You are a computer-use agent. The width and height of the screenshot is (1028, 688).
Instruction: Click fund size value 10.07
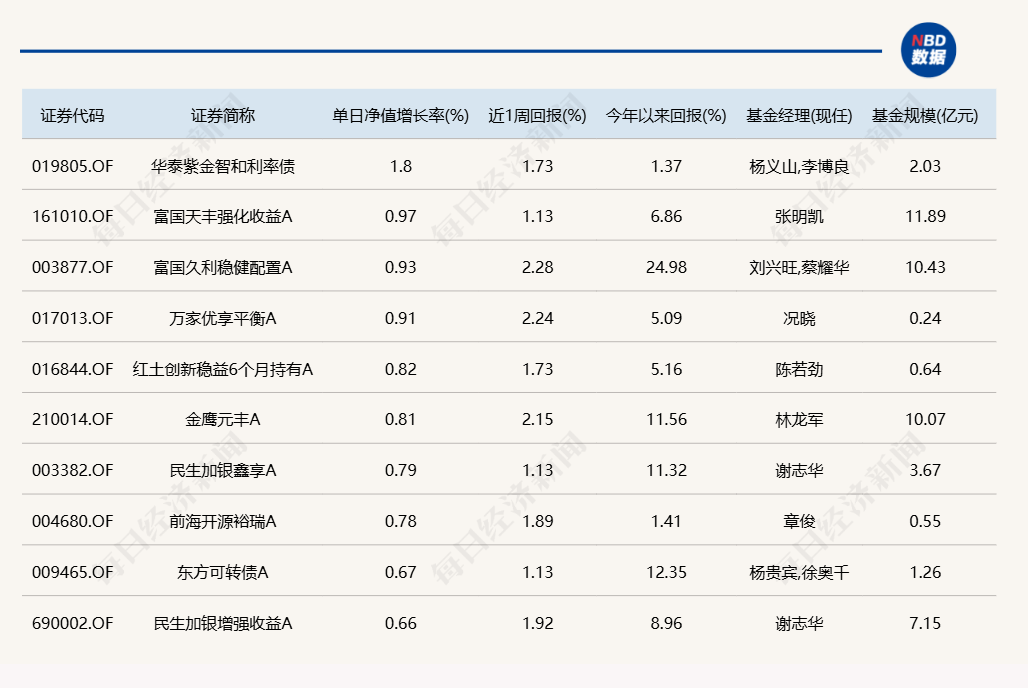pyautogui.click(x=925, y=419)
